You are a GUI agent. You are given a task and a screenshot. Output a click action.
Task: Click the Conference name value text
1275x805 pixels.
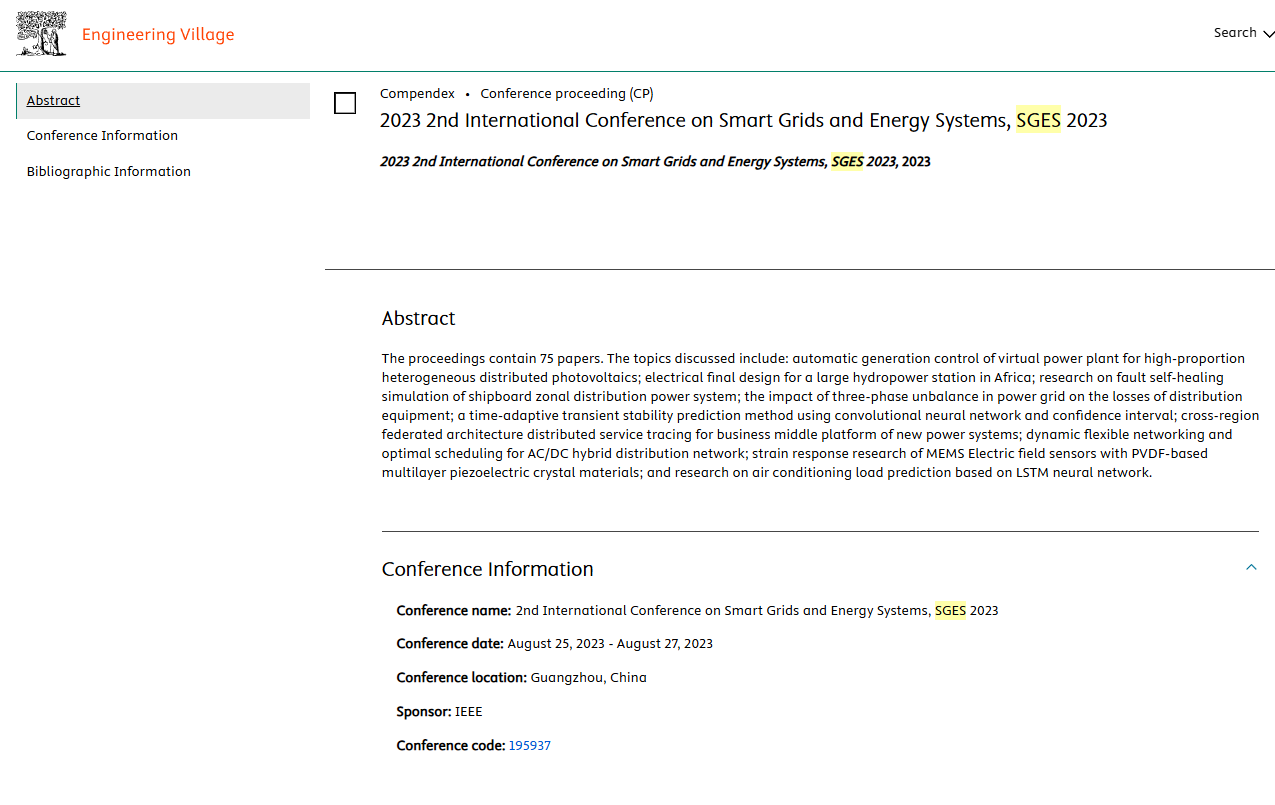click(757, 611)
